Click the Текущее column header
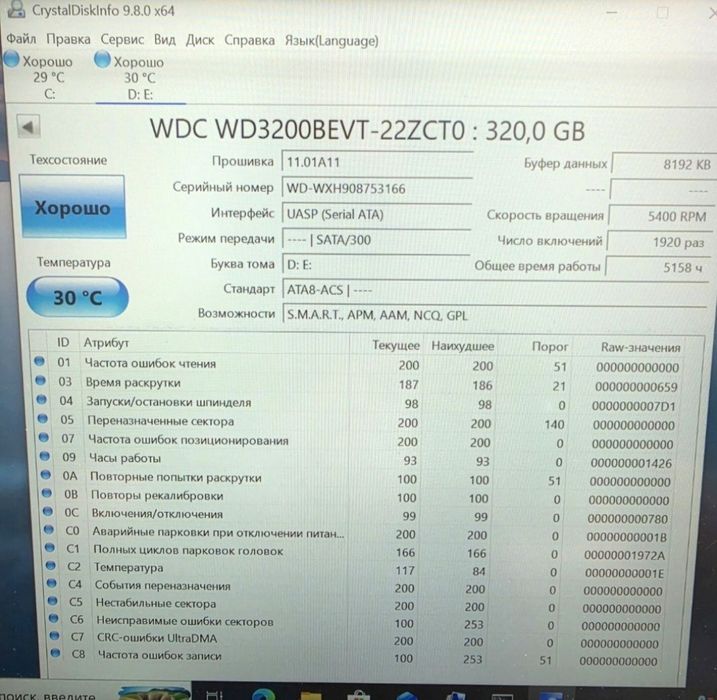 pos(396,345)
